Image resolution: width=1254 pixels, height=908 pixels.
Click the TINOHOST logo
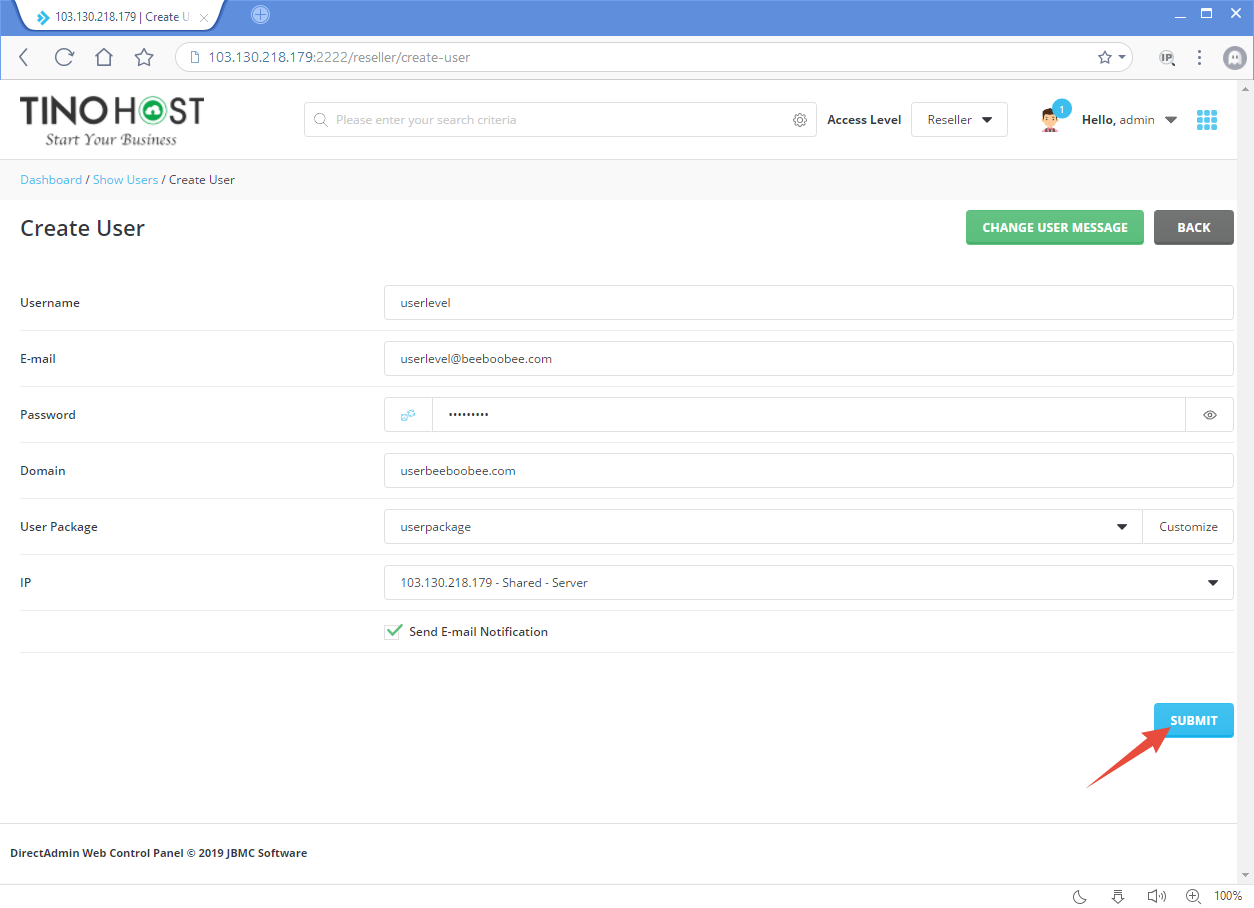click(x=111, y=119)
